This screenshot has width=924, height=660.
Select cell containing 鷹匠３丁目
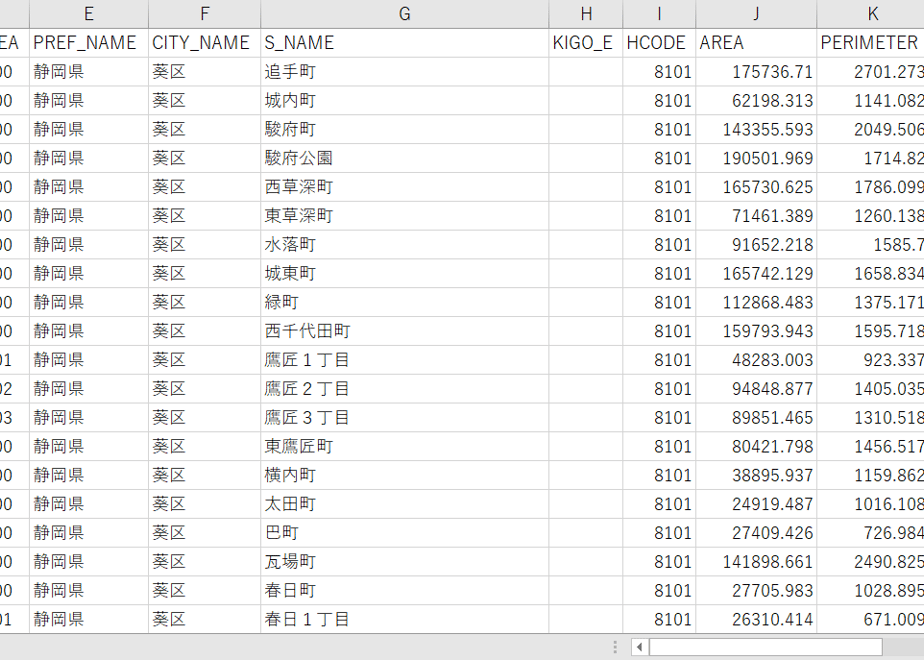[x=404, y=418]
